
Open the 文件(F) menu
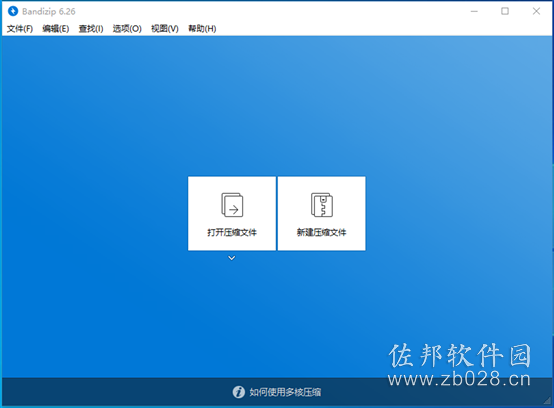(20, 29)
